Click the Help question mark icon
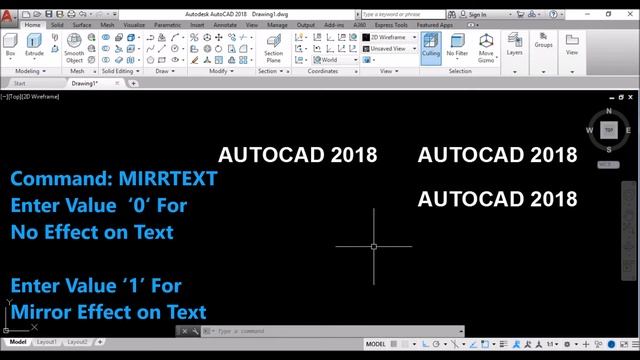The height and width of the screenshot is (360, 640). point(553,14)
